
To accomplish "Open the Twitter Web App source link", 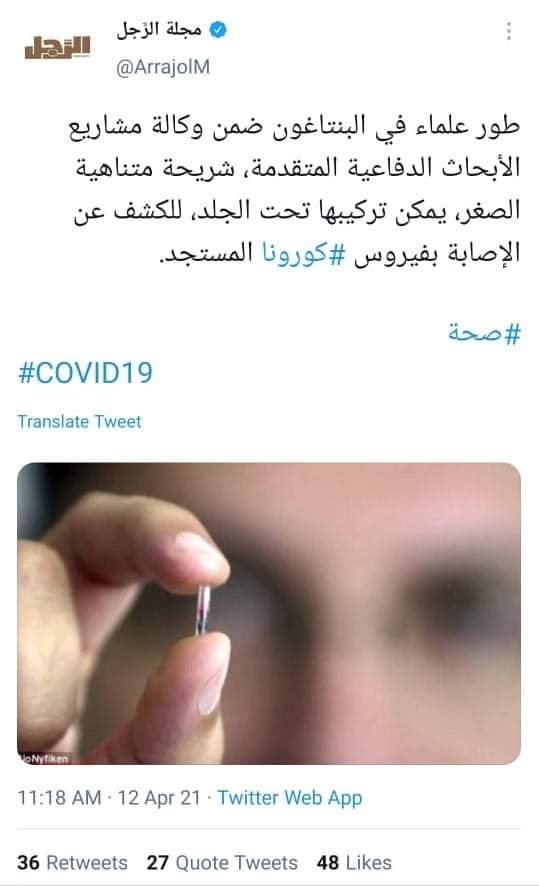I will tap(290, 798).
